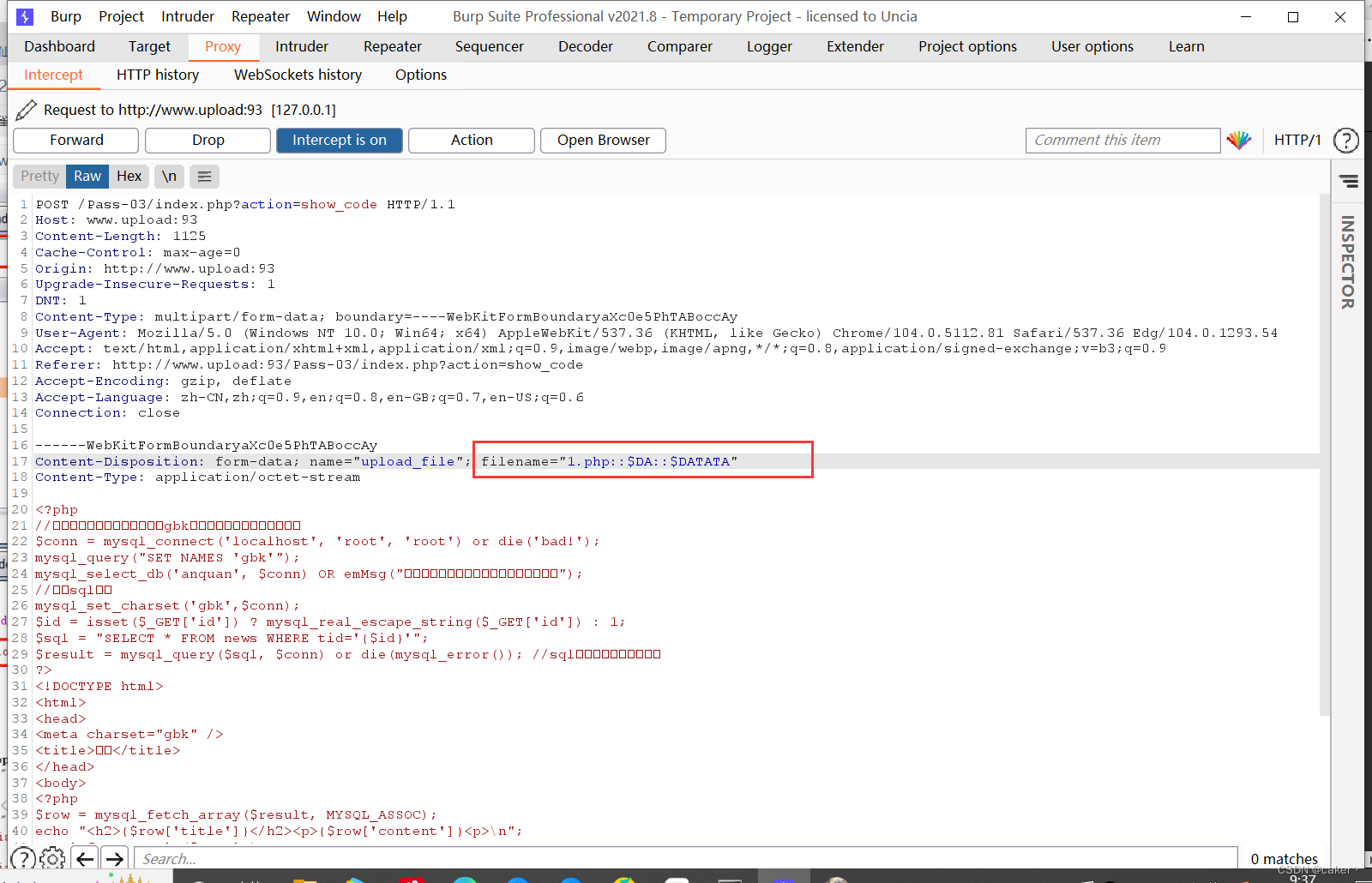Open the proxy Options sub-tab
Viewport: 1372px width, 883px height.
tap(421, 75)
